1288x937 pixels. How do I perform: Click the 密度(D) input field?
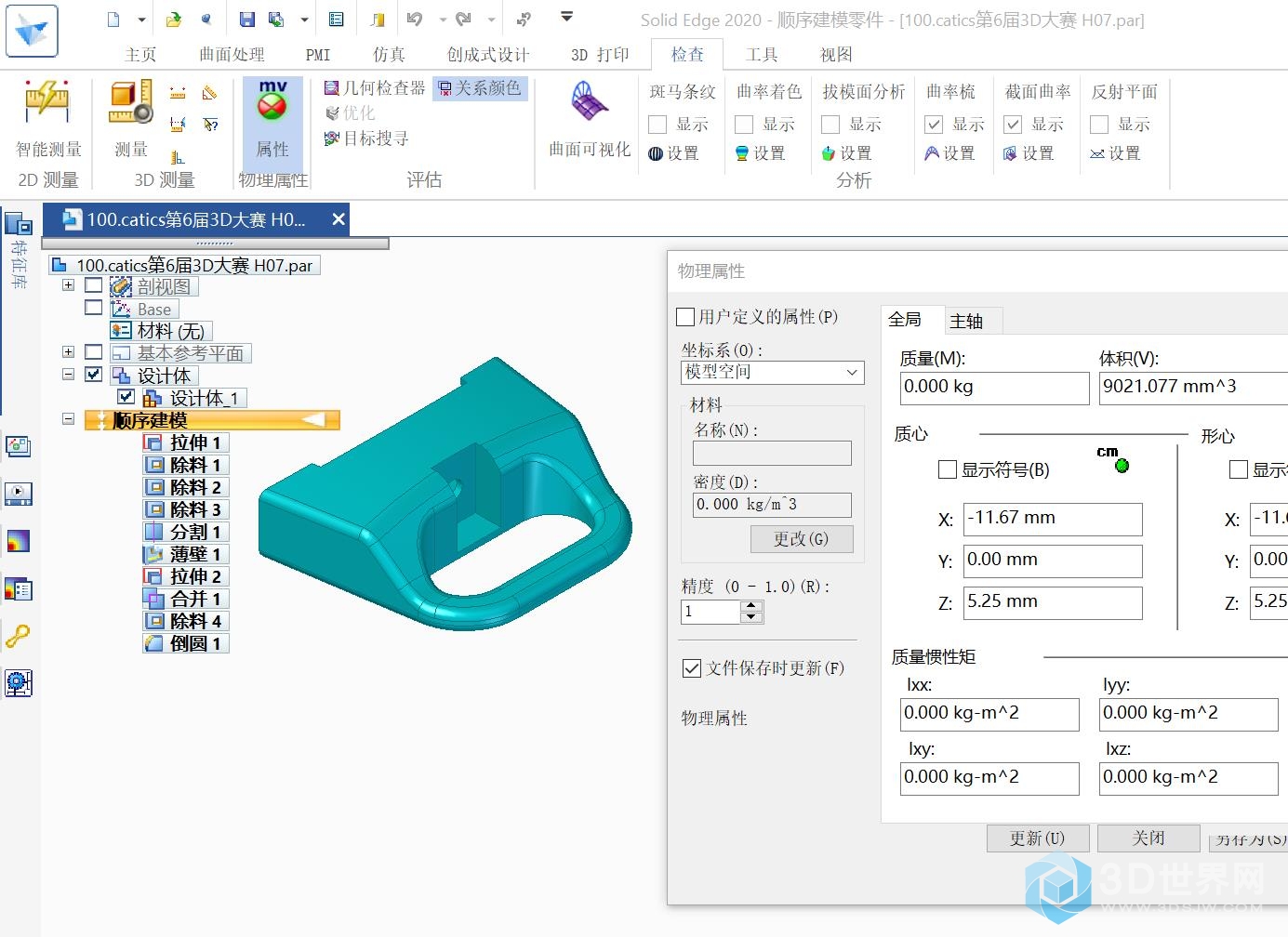pyautogui.click(x=772, y=505)
